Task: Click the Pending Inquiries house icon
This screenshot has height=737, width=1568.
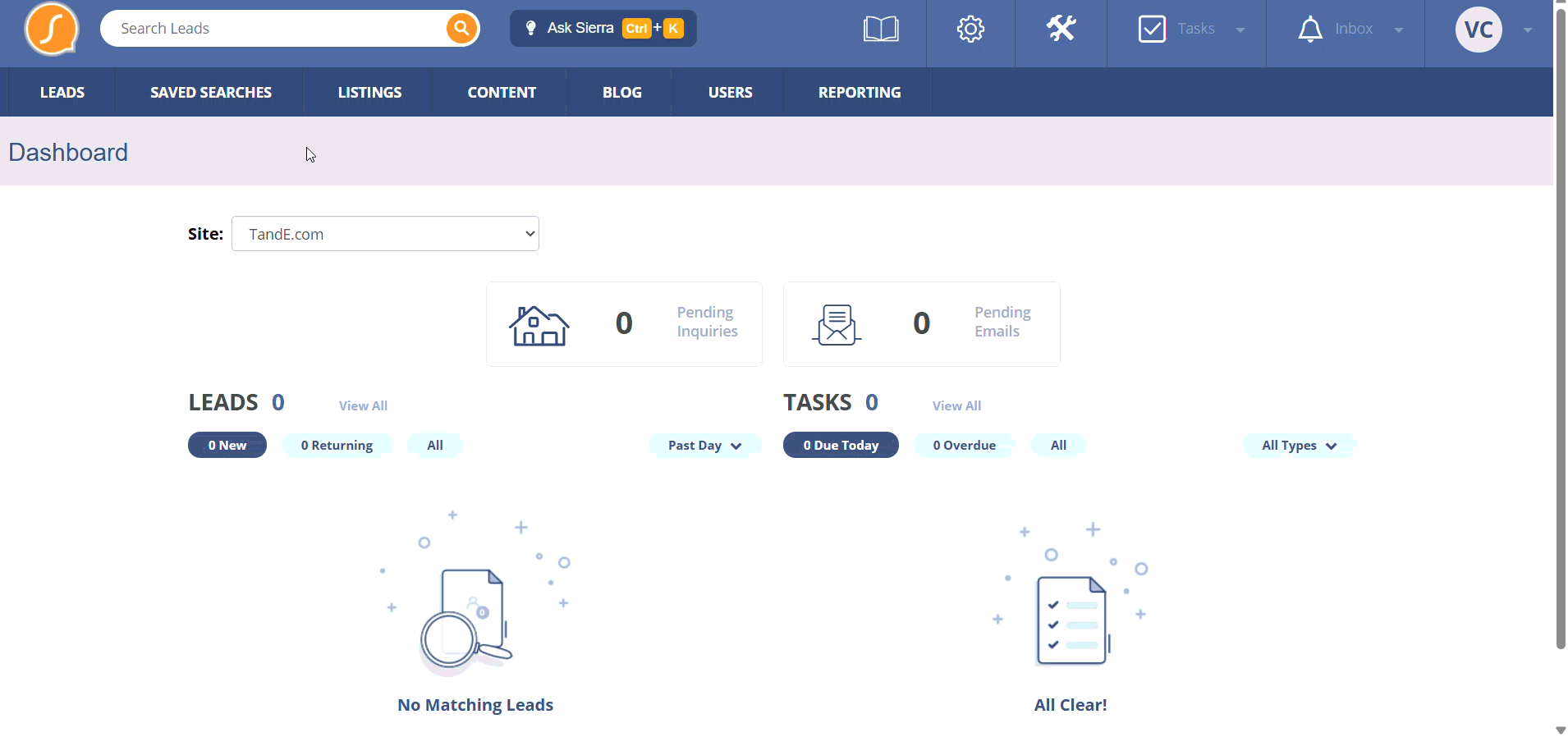Action: [539, 325]
